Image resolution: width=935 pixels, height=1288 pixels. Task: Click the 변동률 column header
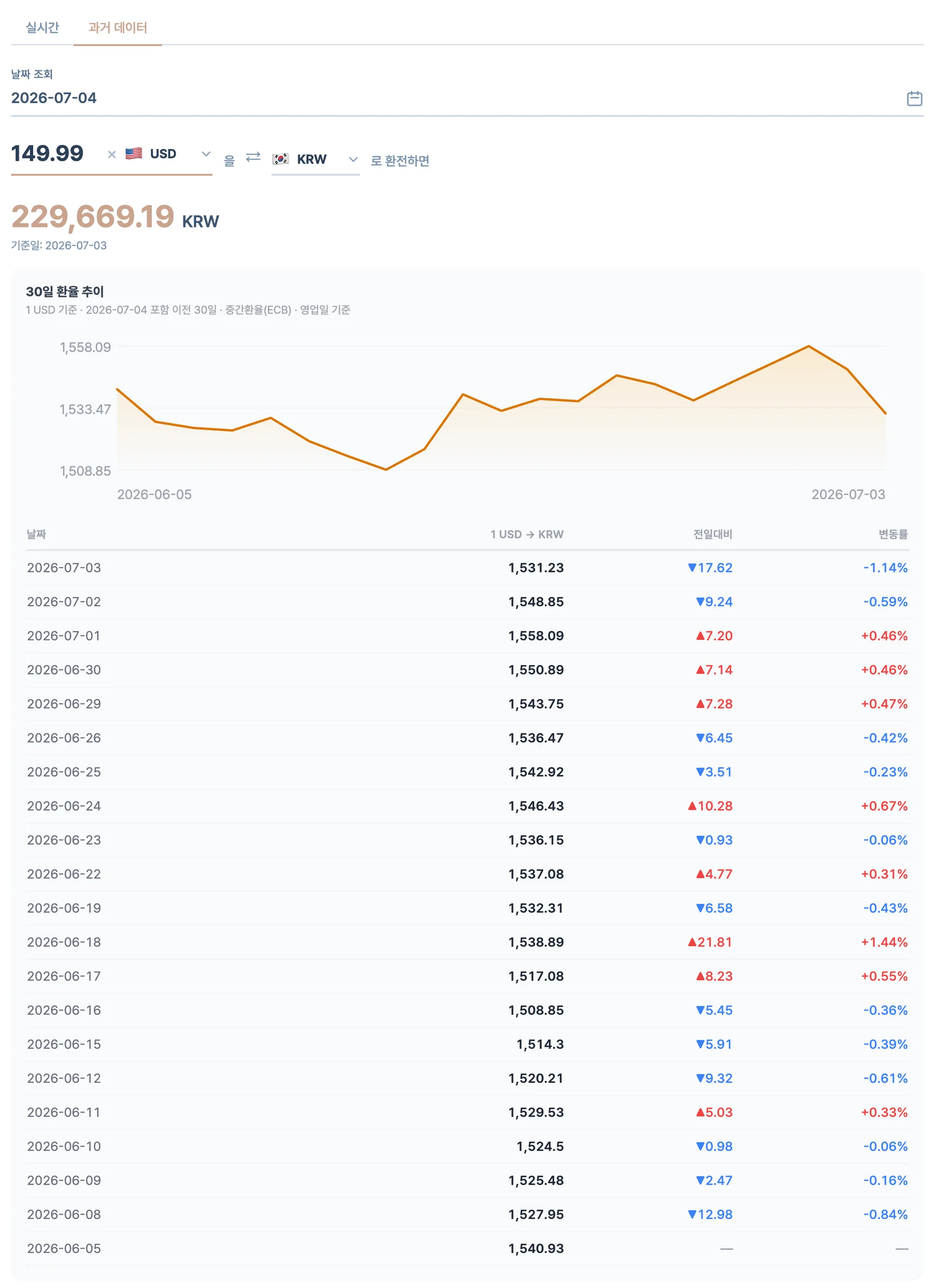[893, 534]
